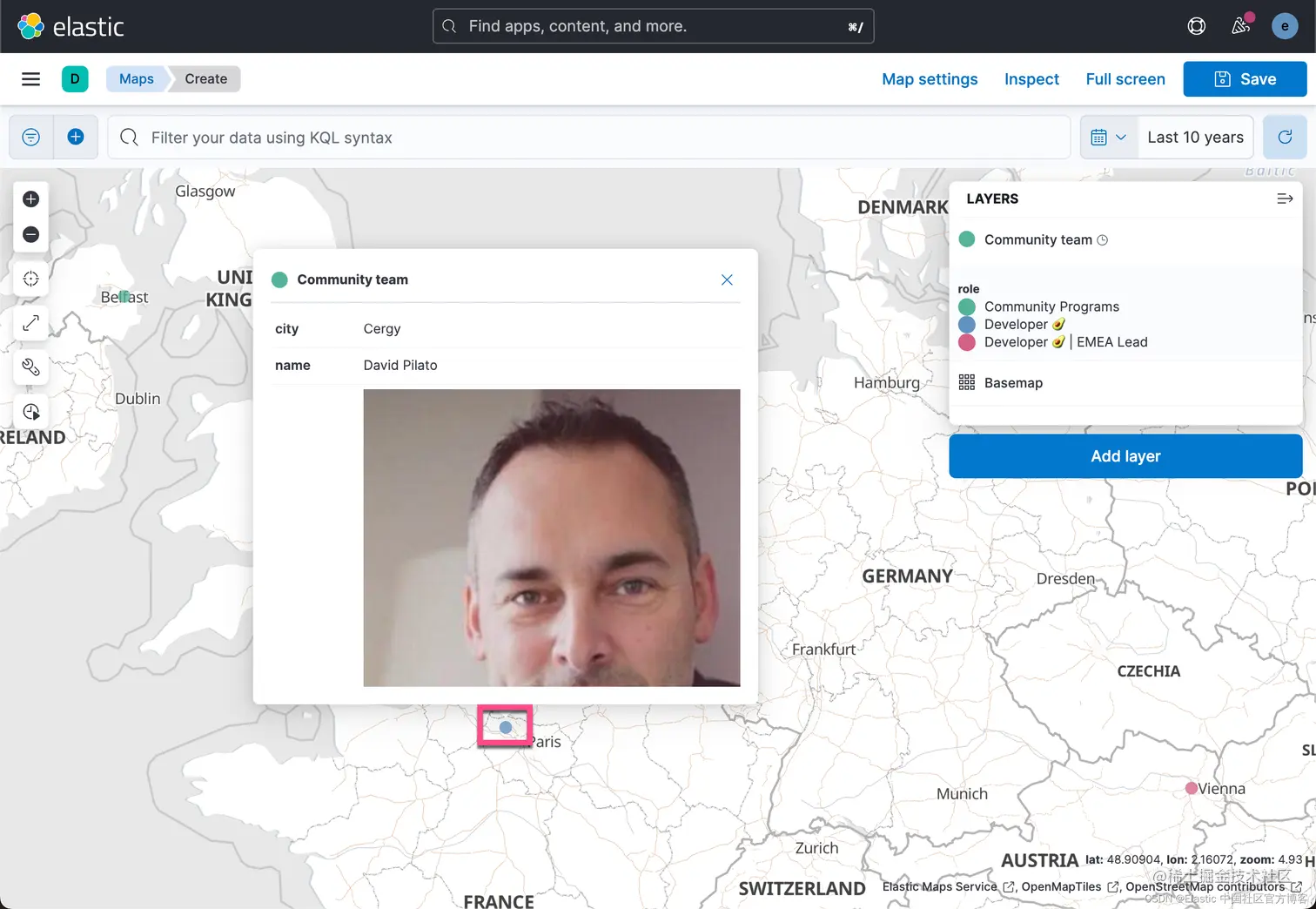
Task: Click the EMEA Lead pink legend swatch
Action: 966,342
